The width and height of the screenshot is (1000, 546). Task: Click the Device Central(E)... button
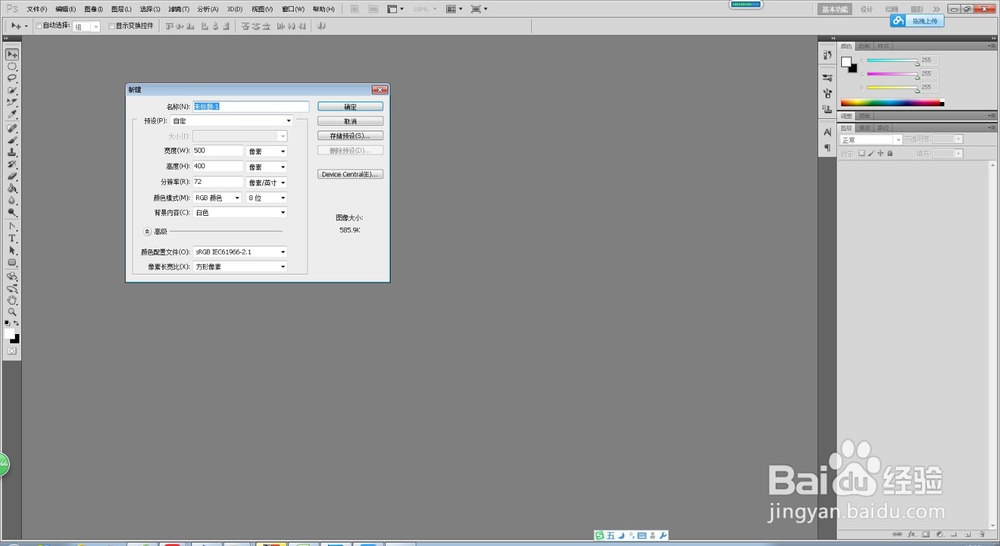tap(350, 174)
